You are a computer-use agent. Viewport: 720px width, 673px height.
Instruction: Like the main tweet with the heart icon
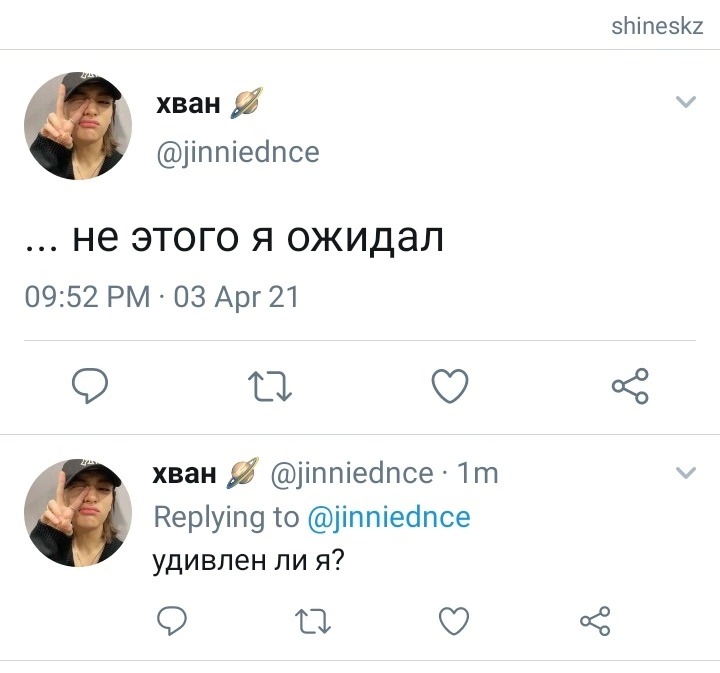tap(450, 386)
